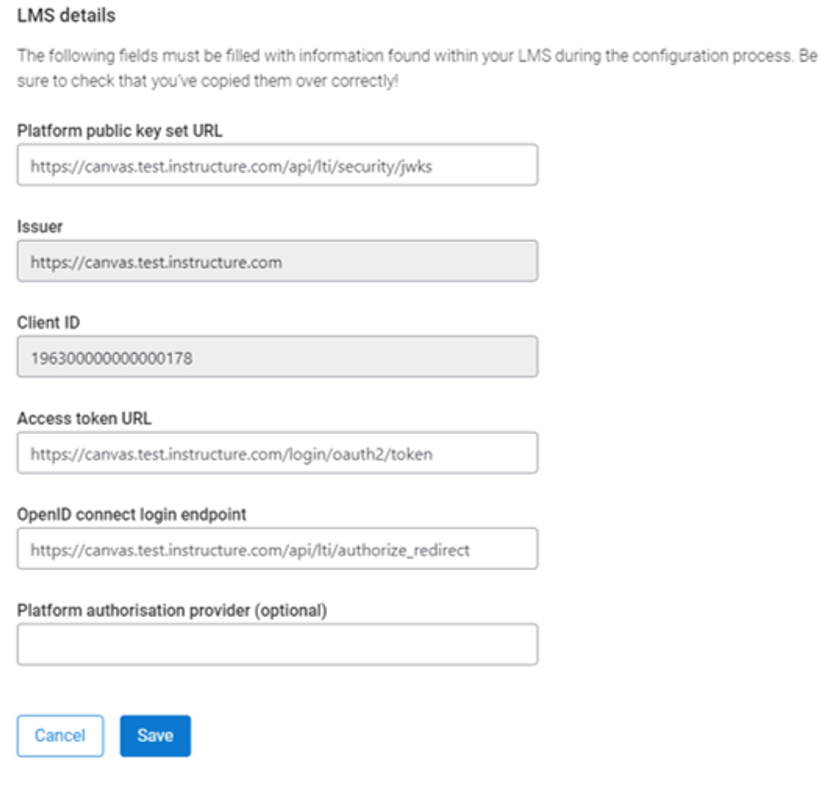Click the 'Issuer' label text
The image size is (834, 792).
pyautogui.click(x=40, y=227)
